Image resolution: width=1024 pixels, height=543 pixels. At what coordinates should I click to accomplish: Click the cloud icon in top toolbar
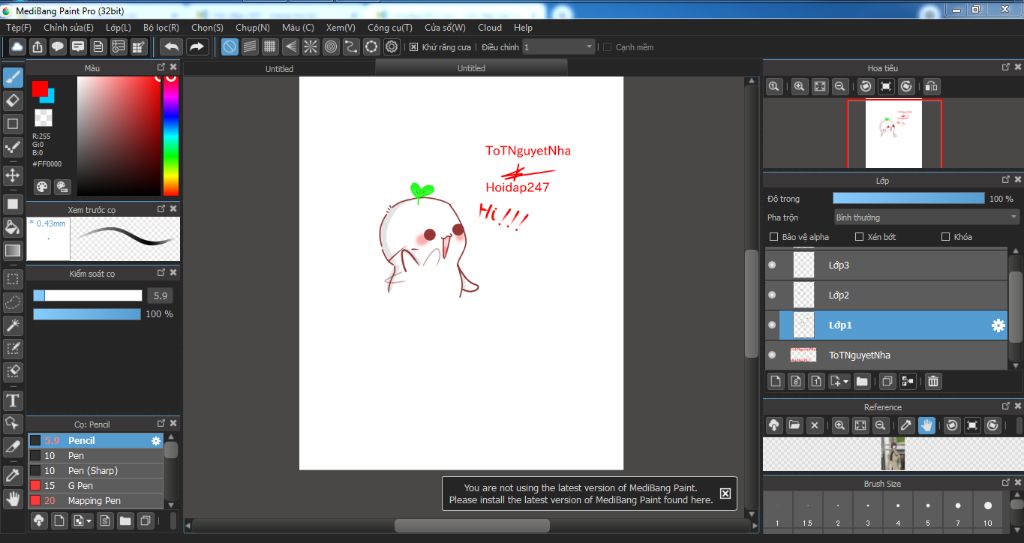[x=17, y=47]
